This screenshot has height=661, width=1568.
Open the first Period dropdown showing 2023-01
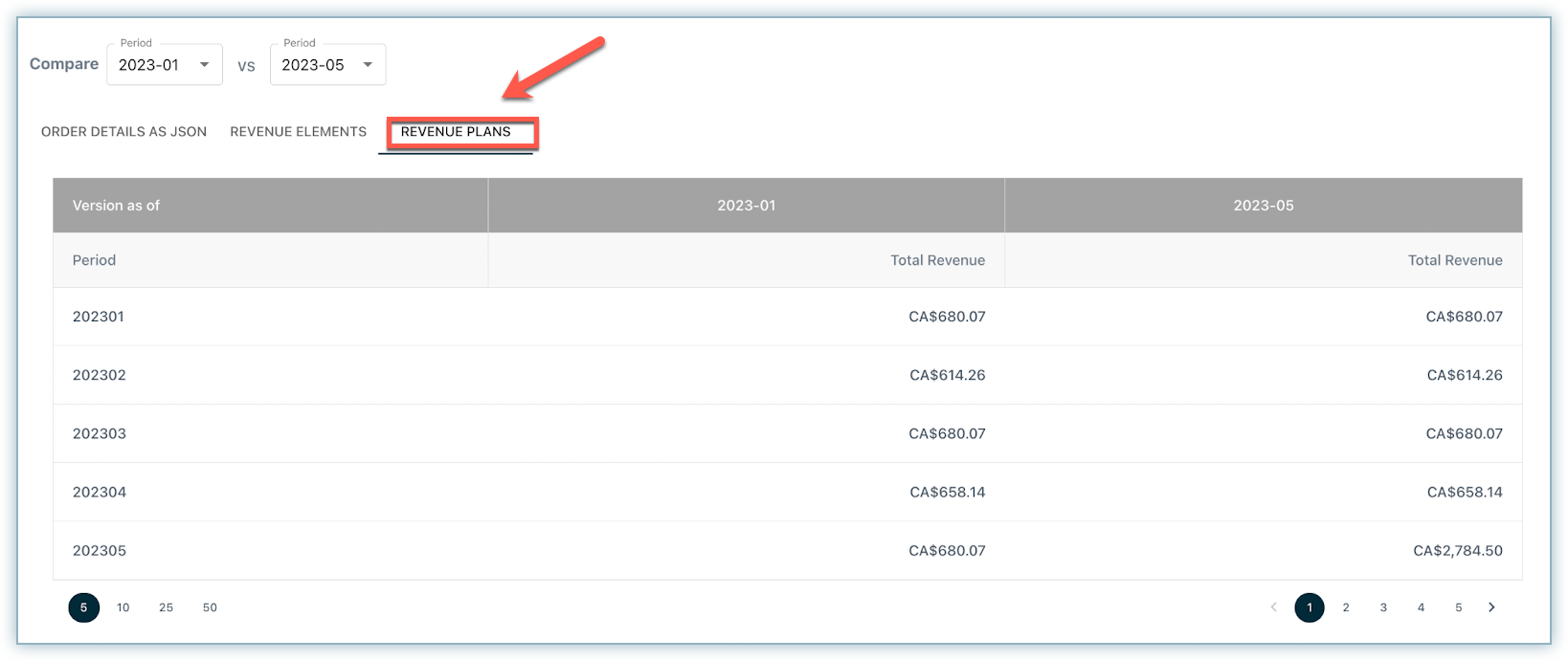point(165,65)
